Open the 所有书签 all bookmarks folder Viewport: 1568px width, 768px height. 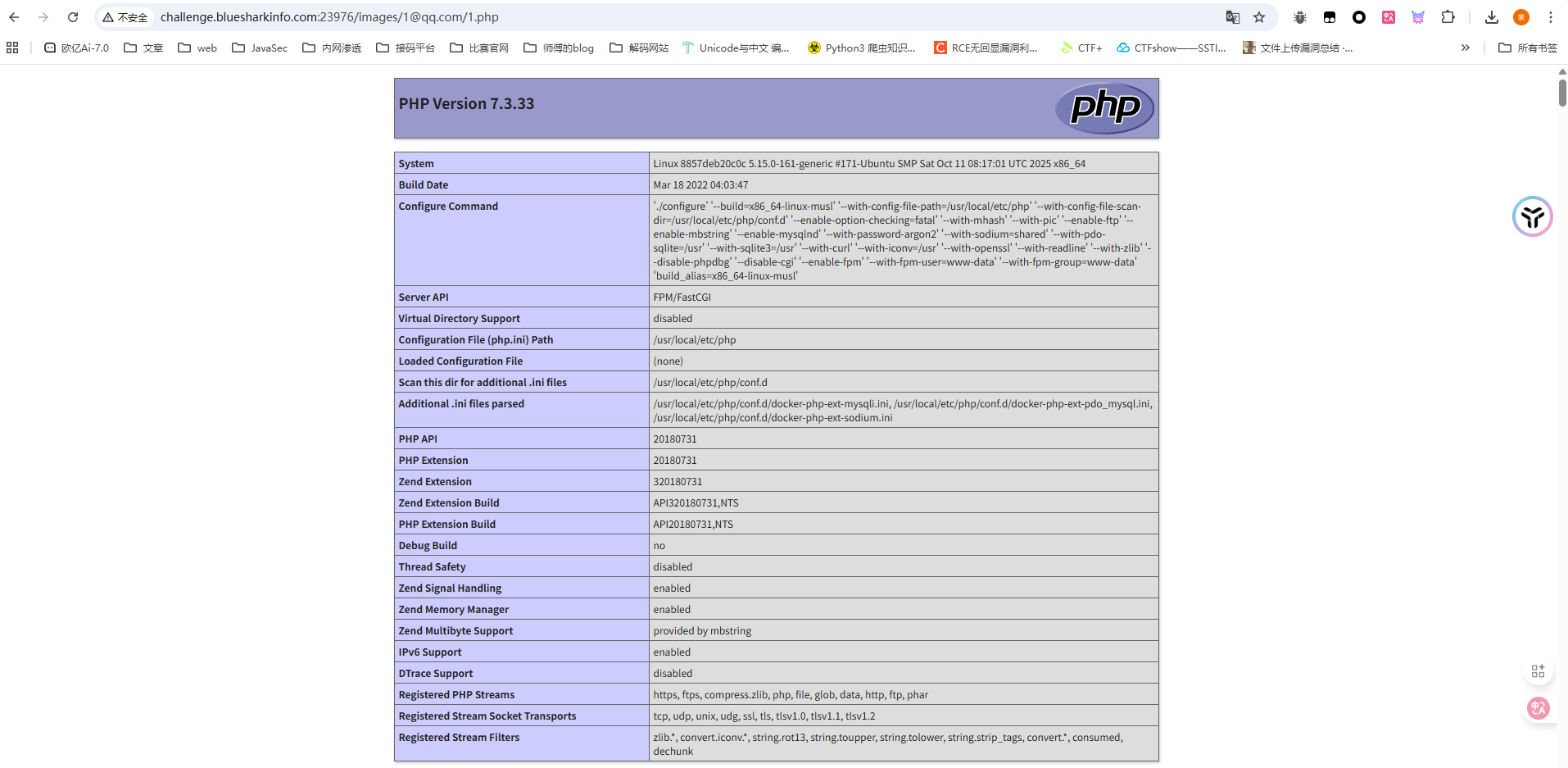click(x=1528, y=48)
